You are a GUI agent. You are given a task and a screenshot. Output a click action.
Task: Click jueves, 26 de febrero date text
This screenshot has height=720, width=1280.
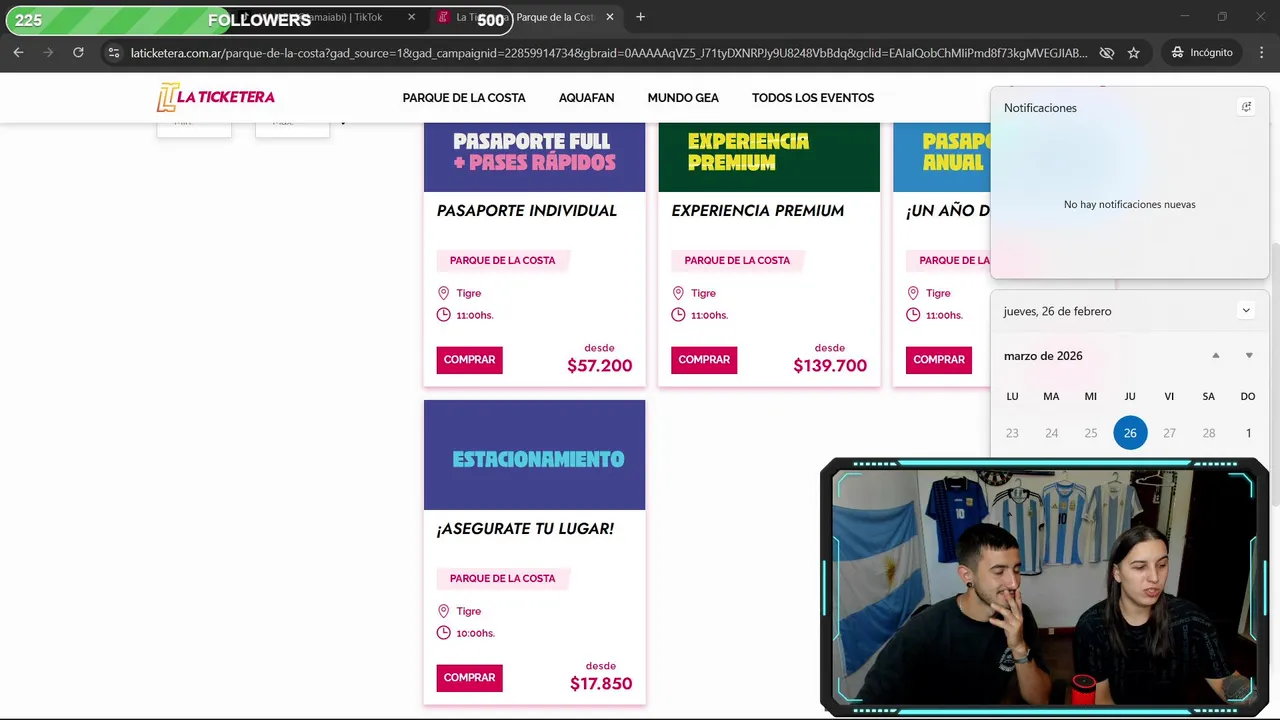[1057, 311]
